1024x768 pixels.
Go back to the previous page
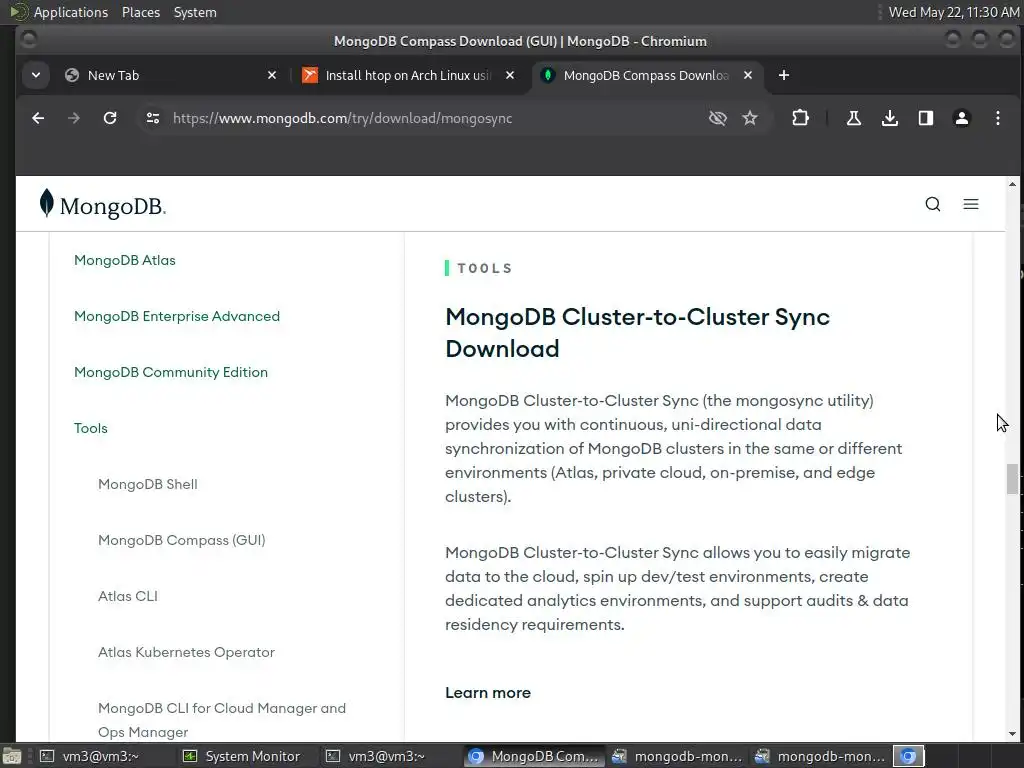39,118
